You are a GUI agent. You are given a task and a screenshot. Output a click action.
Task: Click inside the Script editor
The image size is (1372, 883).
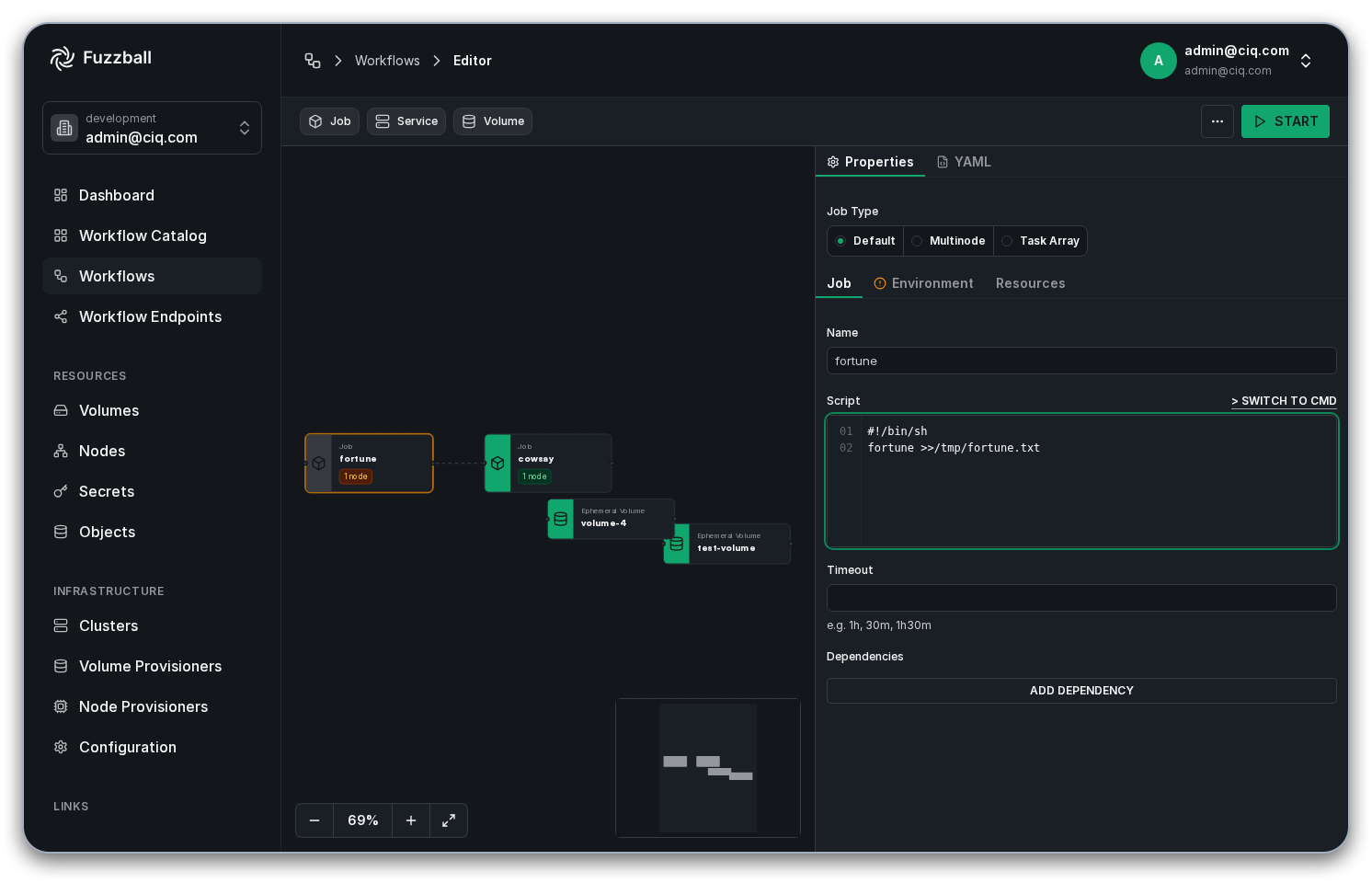[1081, 481]
